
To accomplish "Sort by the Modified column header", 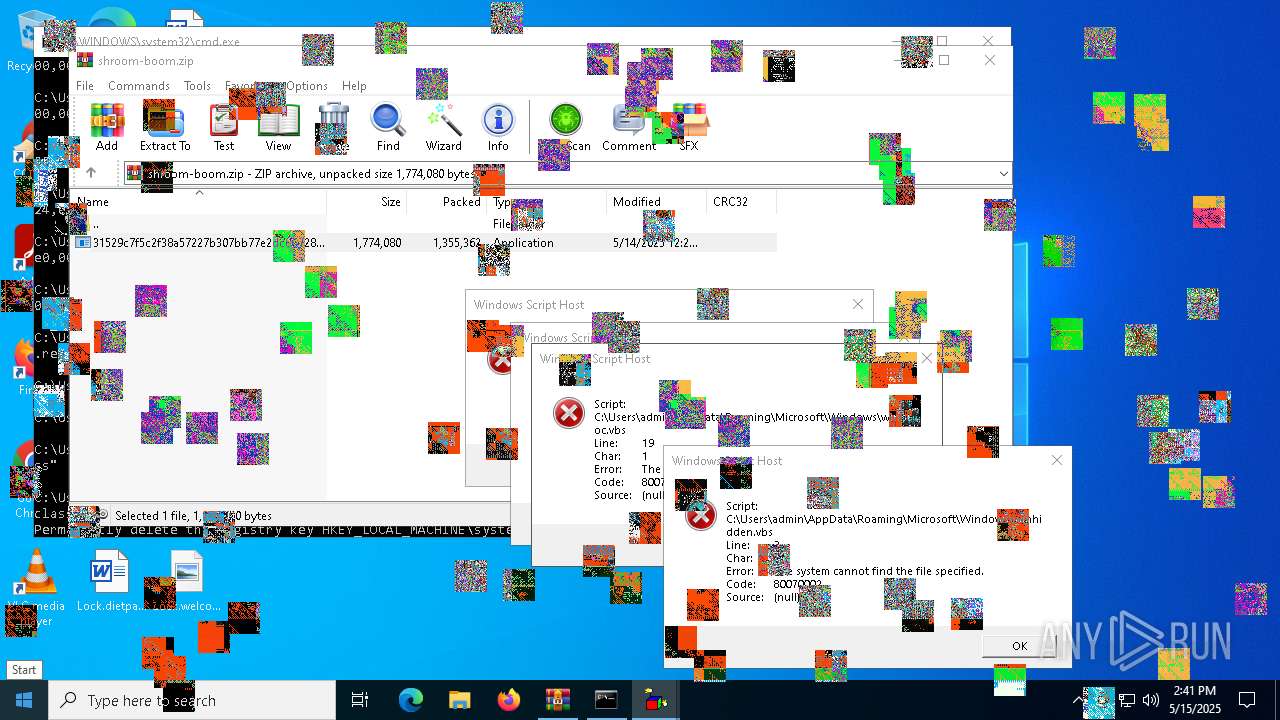I will (656, 202).
